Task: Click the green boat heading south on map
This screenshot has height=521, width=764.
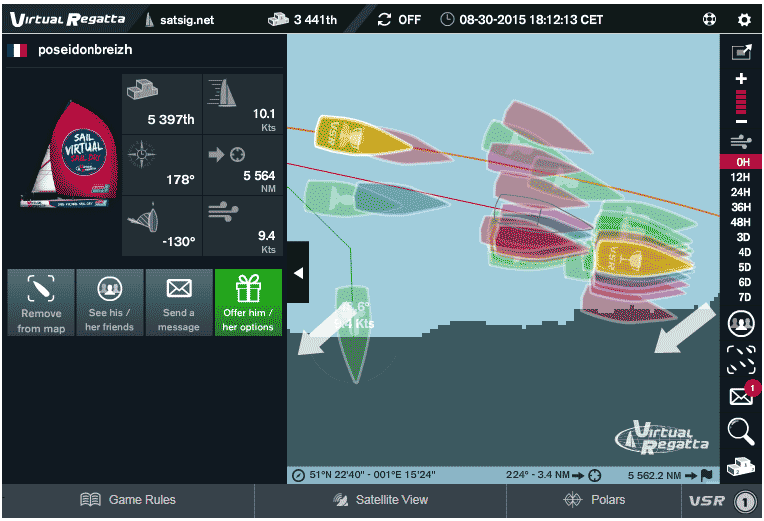Action: pyautogui.click(x=354, y=334)
